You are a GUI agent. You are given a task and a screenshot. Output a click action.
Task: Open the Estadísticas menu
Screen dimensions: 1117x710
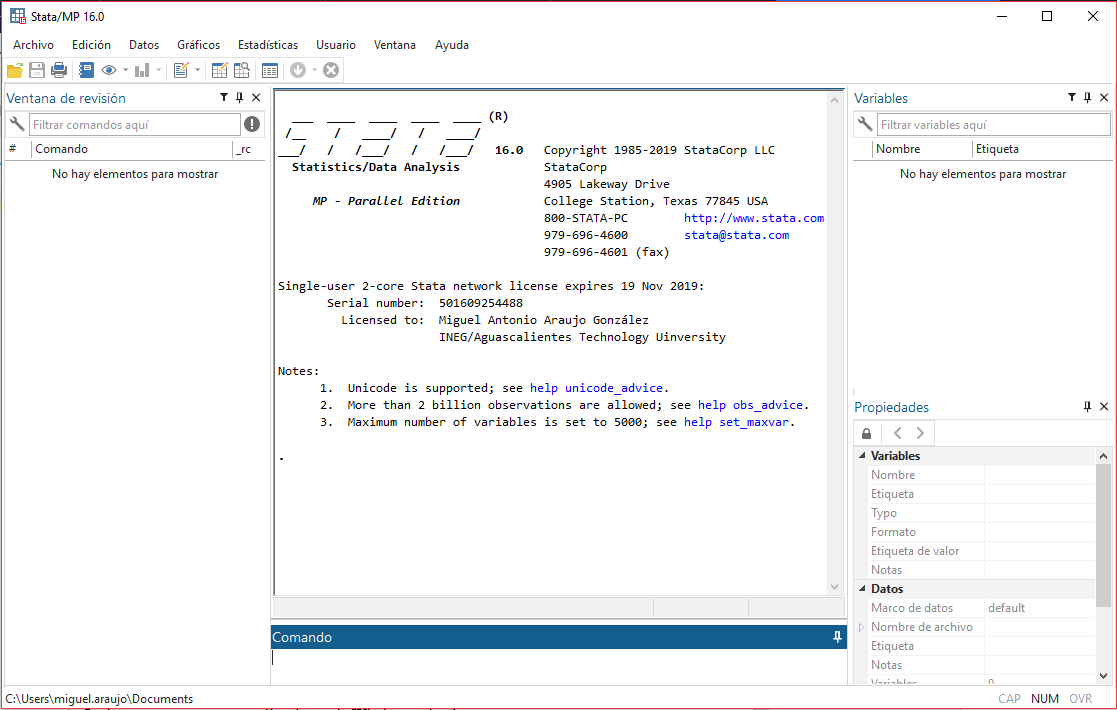tap(268, 45)
